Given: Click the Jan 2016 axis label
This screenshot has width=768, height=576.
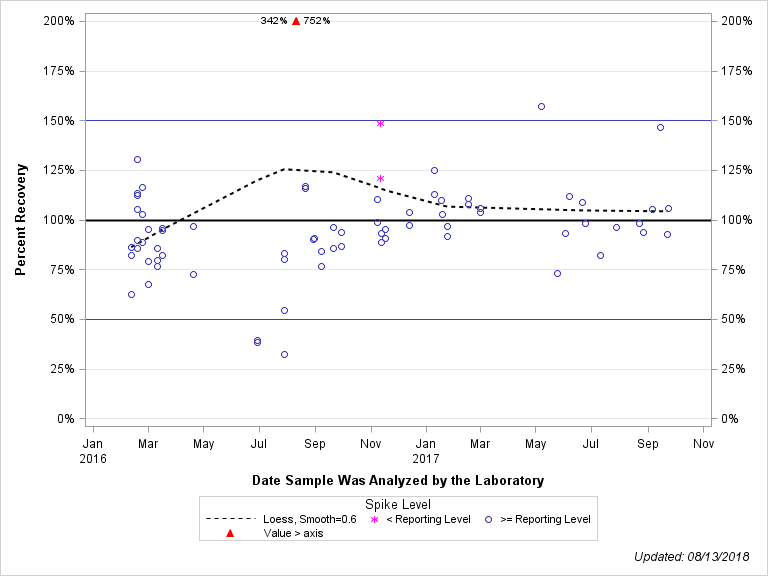Looking at the screenshot, I should [93, 451].
